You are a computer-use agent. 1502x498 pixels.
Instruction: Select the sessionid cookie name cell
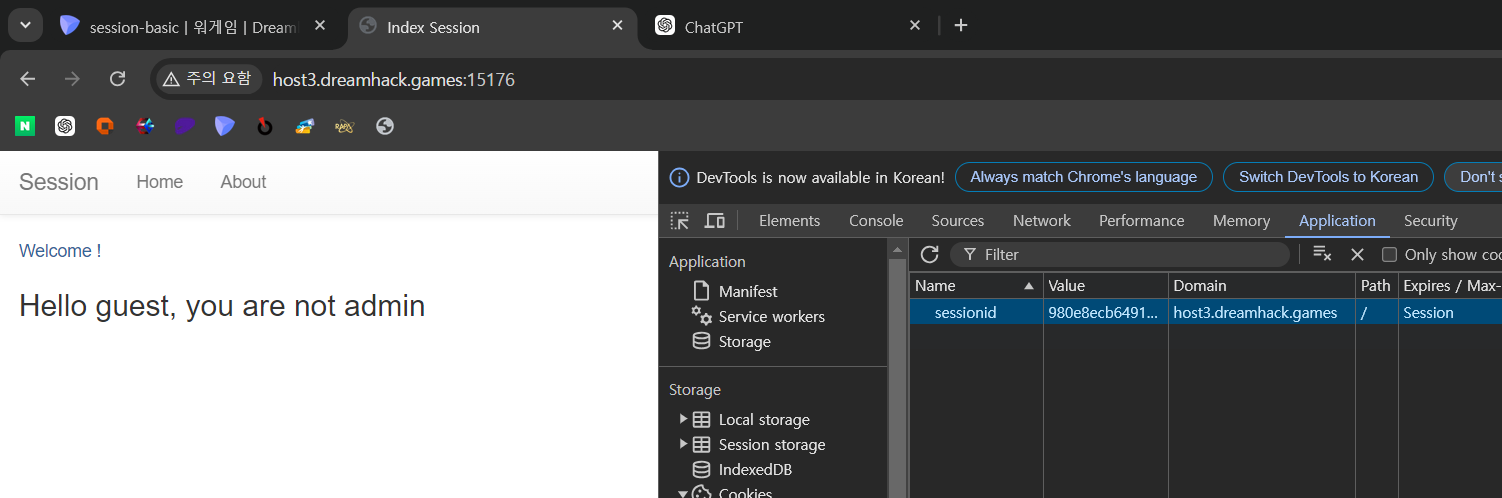976,312
